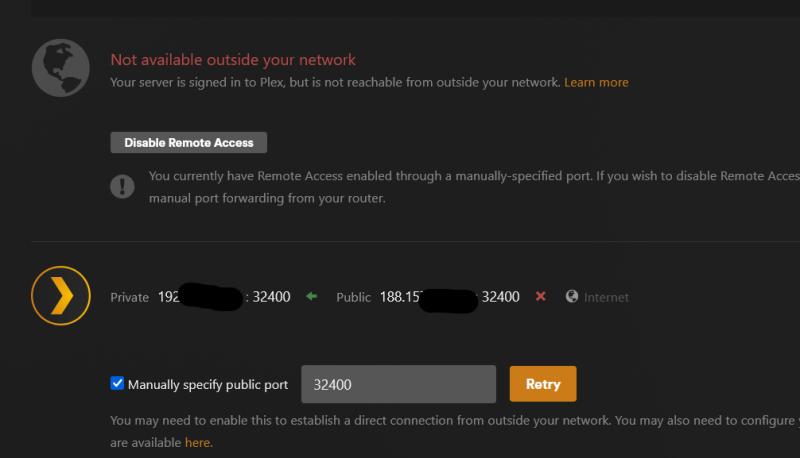Click the orange Plex chevron logo
800x458 pixels.
[61, 296]
